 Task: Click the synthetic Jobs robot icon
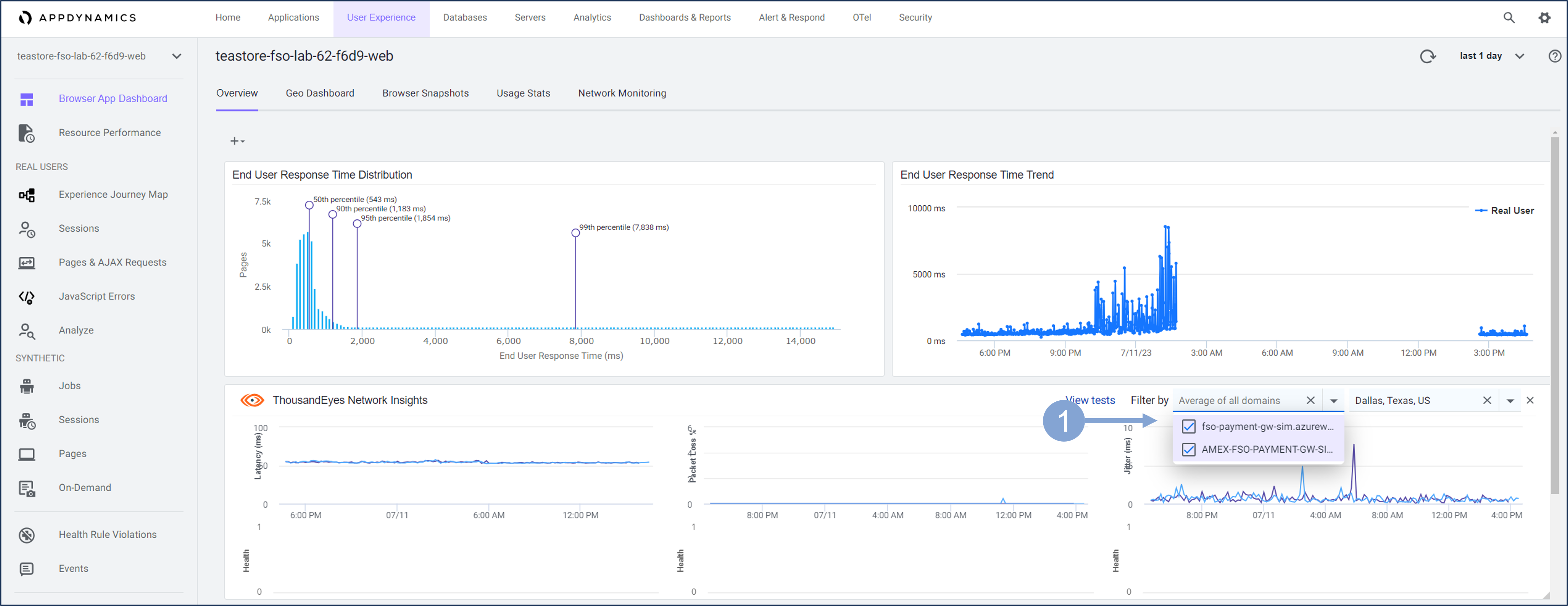coord(27,386)
